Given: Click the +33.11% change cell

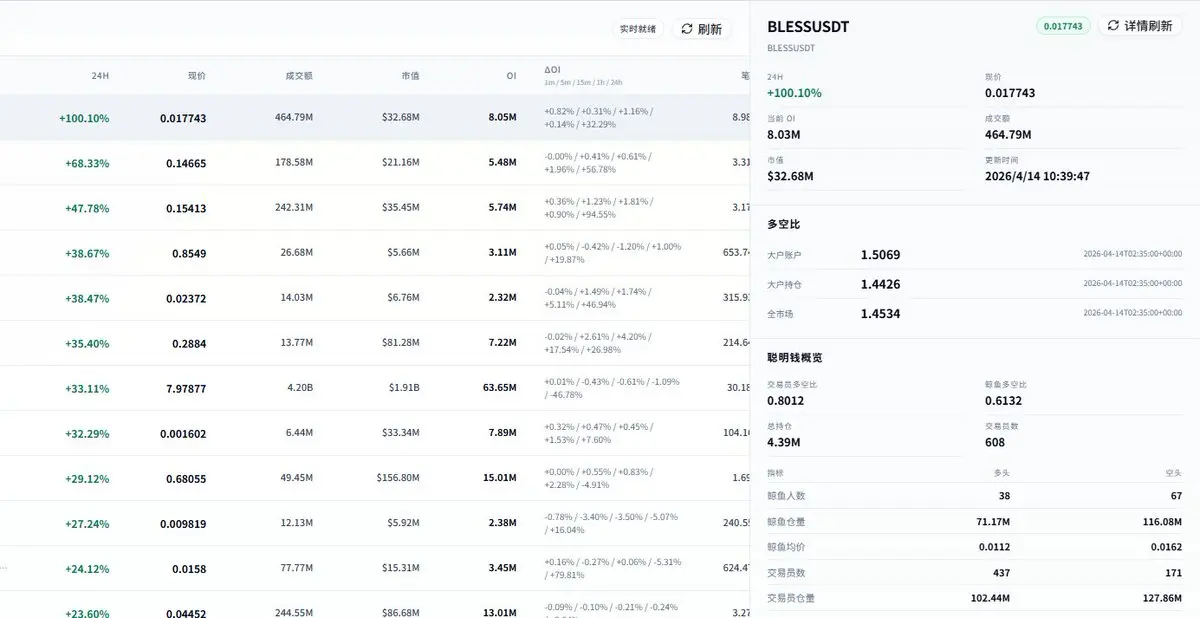Looking at the screenshot, I should point(87,389).
